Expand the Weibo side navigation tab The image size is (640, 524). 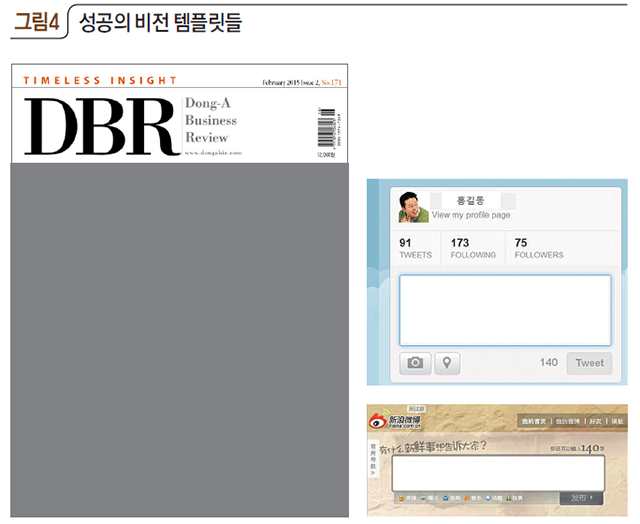pos(373,459)
